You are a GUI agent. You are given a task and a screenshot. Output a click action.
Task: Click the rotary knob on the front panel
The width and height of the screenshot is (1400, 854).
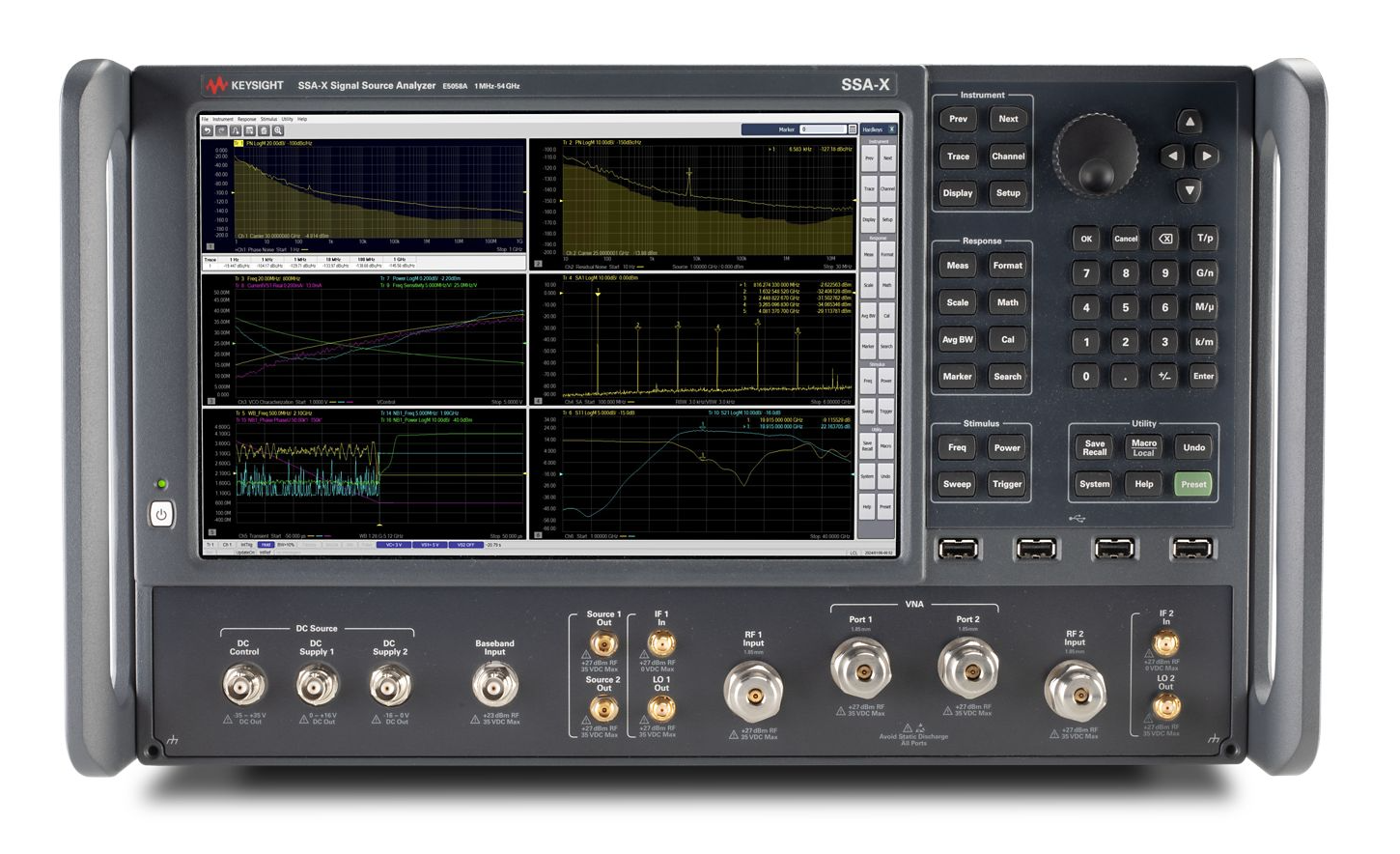pos(1095,156)
